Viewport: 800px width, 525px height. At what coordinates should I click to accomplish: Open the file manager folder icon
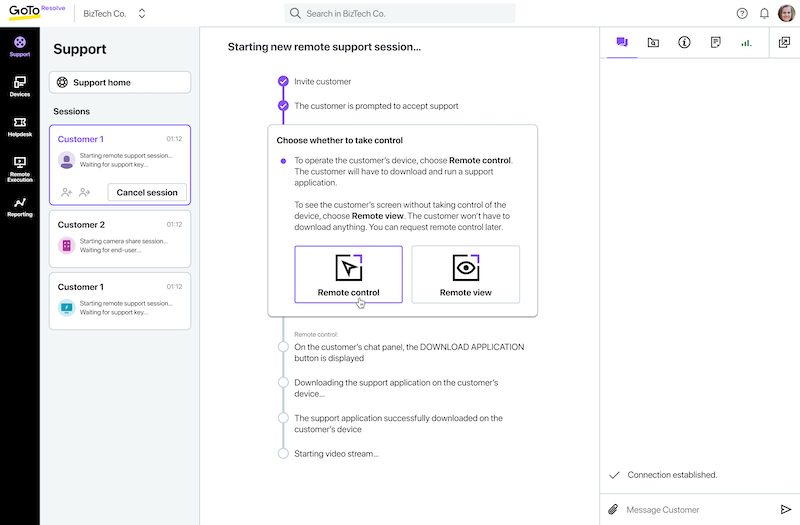coord(653,42)
